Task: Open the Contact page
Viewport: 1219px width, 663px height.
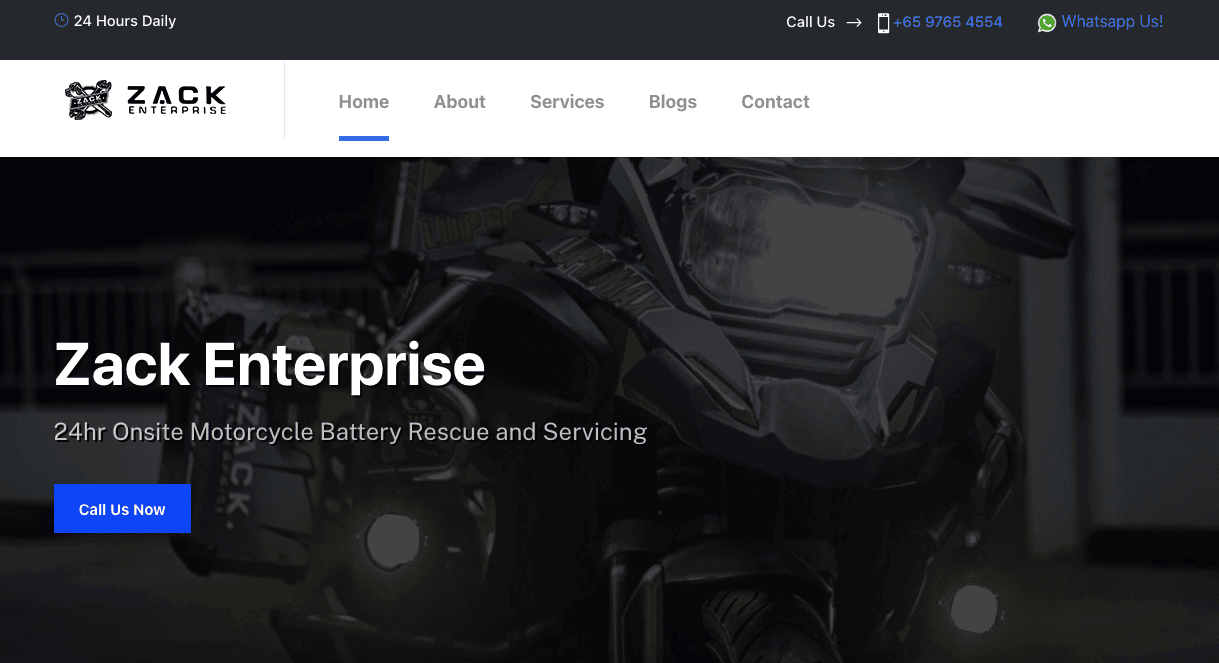Action: point(775,102)
